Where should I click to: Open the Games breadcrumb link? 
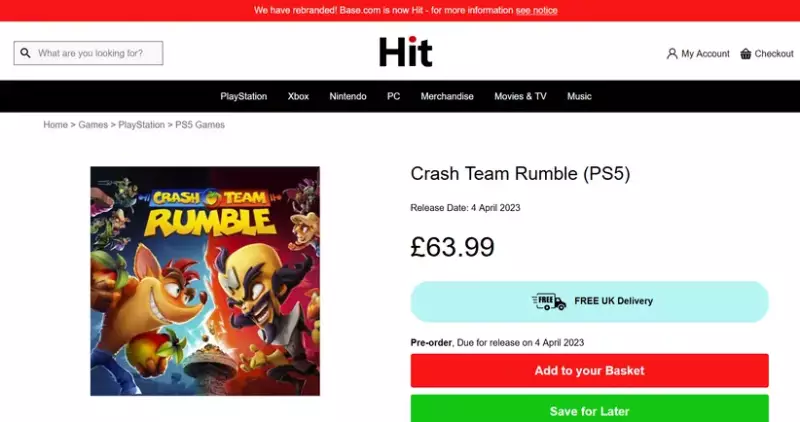point(93,125)
